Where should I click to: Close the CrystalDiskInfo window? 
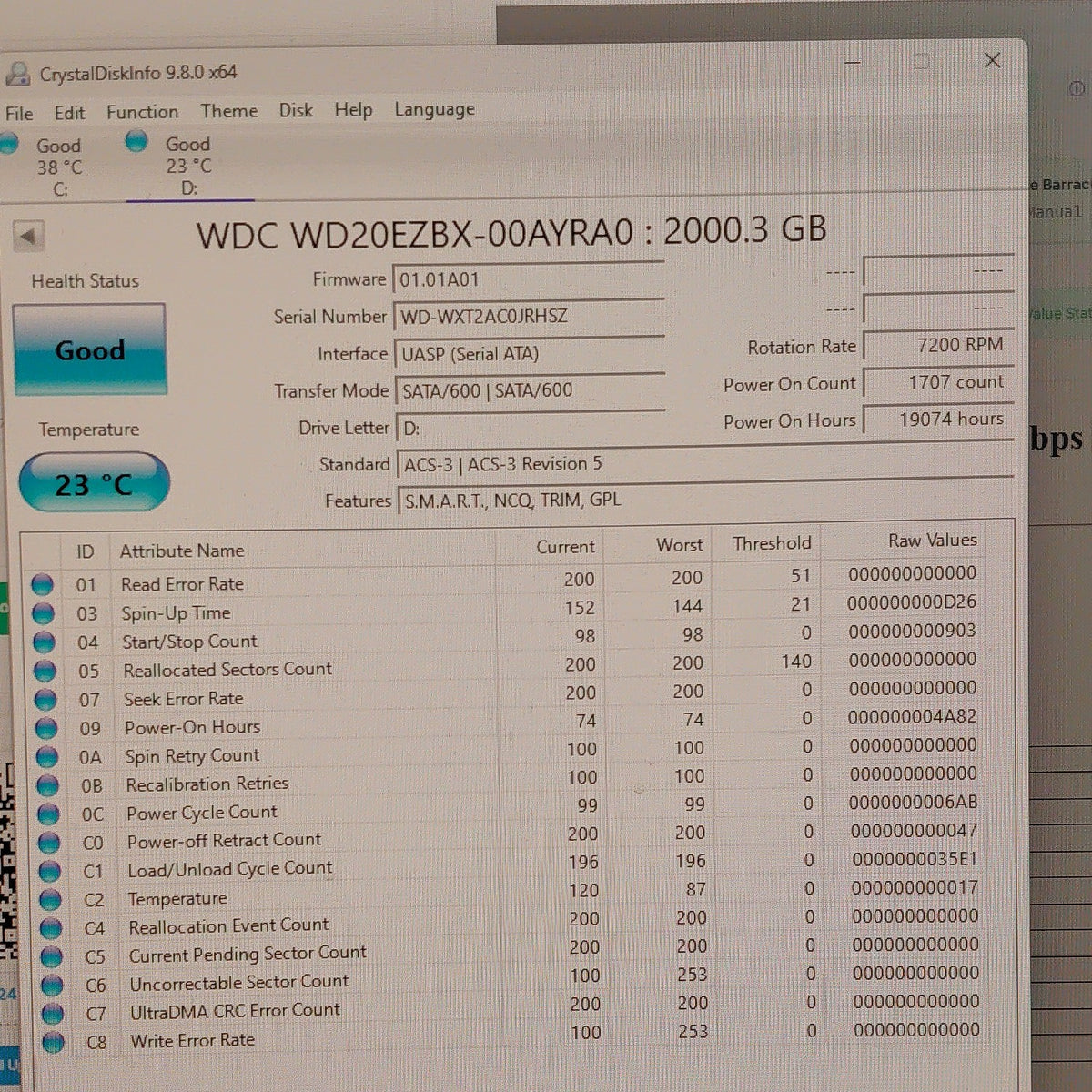(x=993, y=60)
